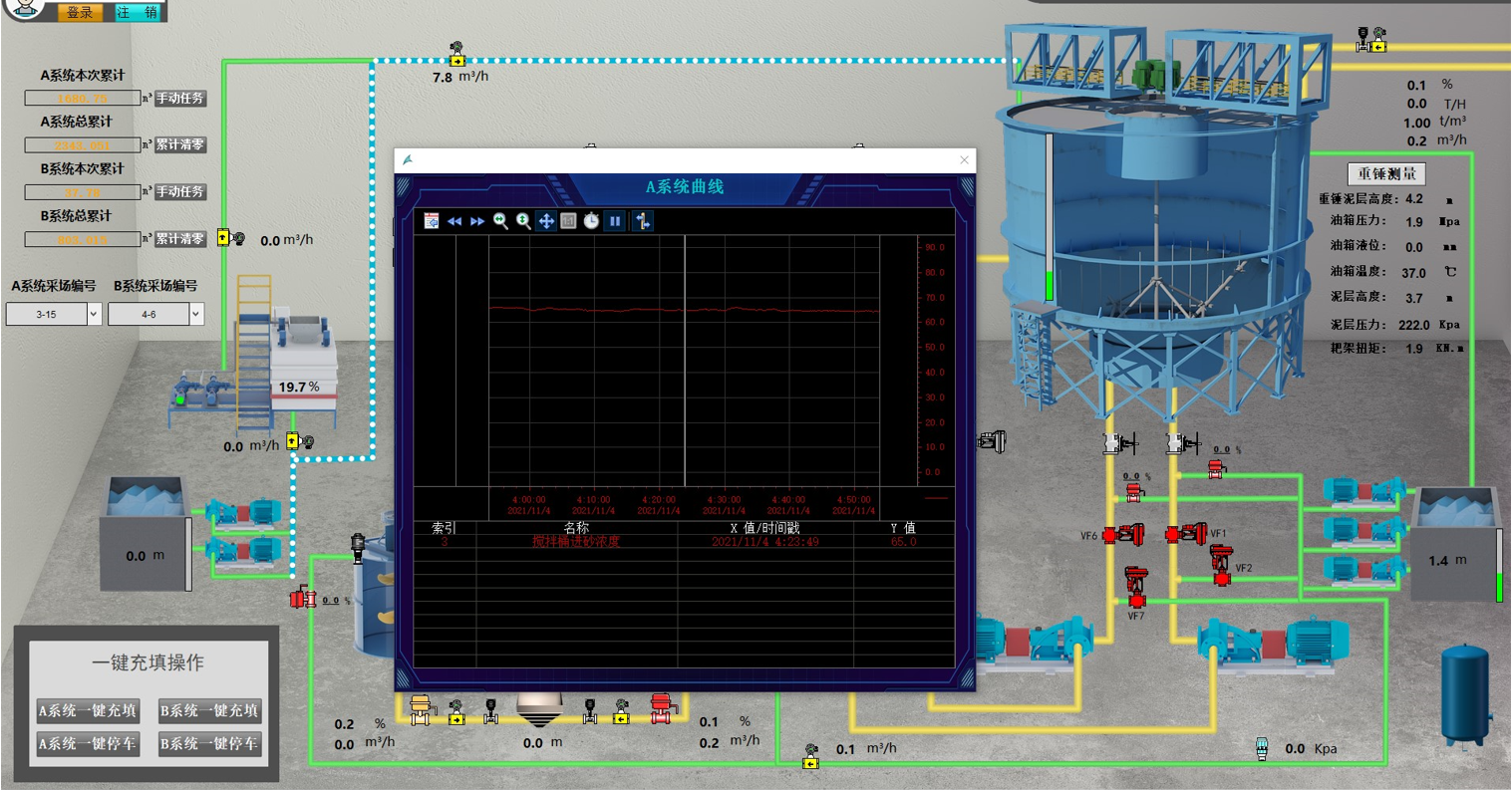This screenshot has height=790, width=1512.
Task: Click the rewind arrows in curve toolbar
Action: [x=454, y=221]
